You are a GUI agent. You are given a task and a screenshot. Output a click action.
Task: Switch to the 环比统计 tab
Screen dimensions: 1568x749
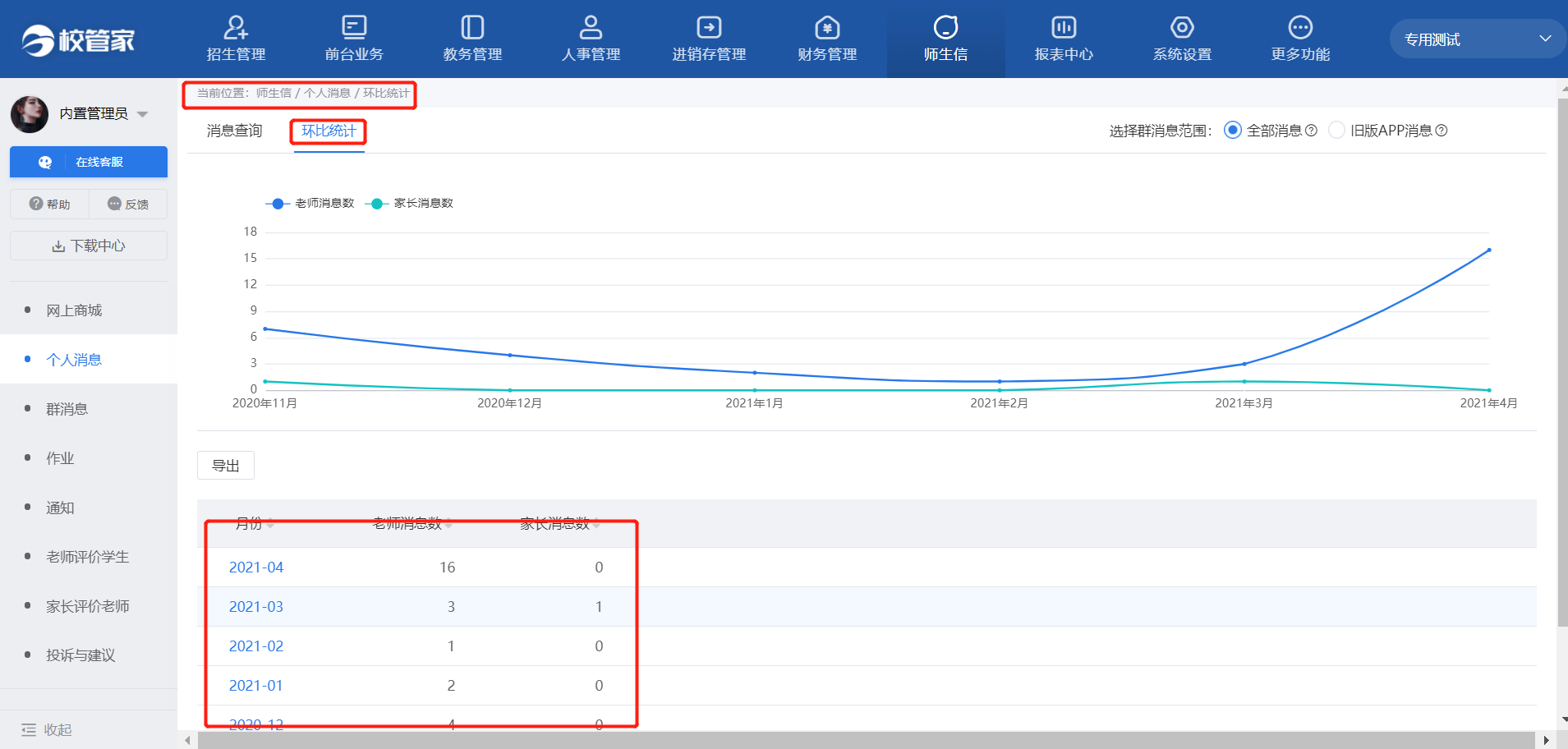(x=329, y=131)
